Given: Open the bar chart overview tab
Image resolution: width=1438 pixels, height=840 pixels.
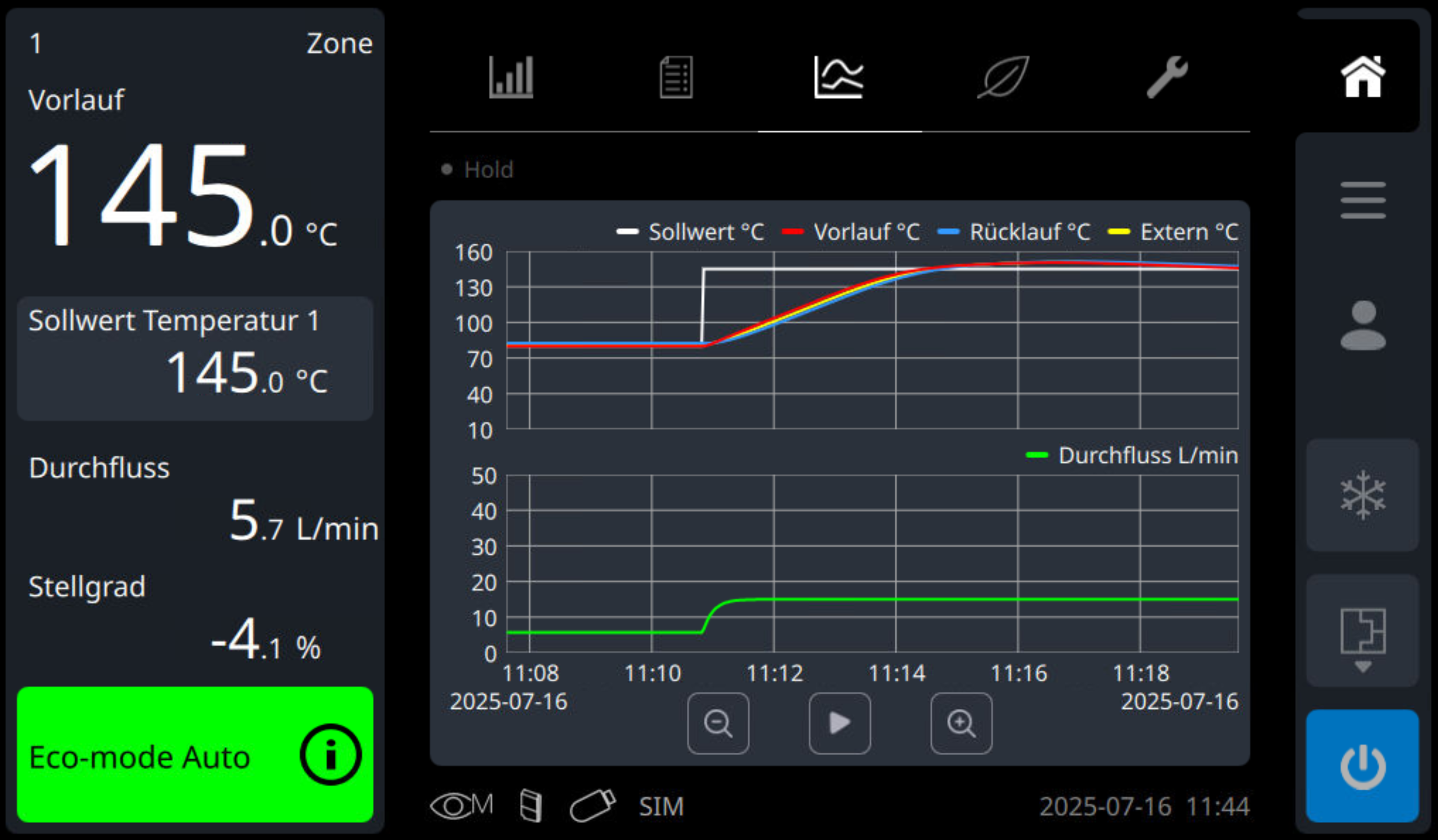Looking at the screenshot, I should pyautogui.click(x=511, y=77).
